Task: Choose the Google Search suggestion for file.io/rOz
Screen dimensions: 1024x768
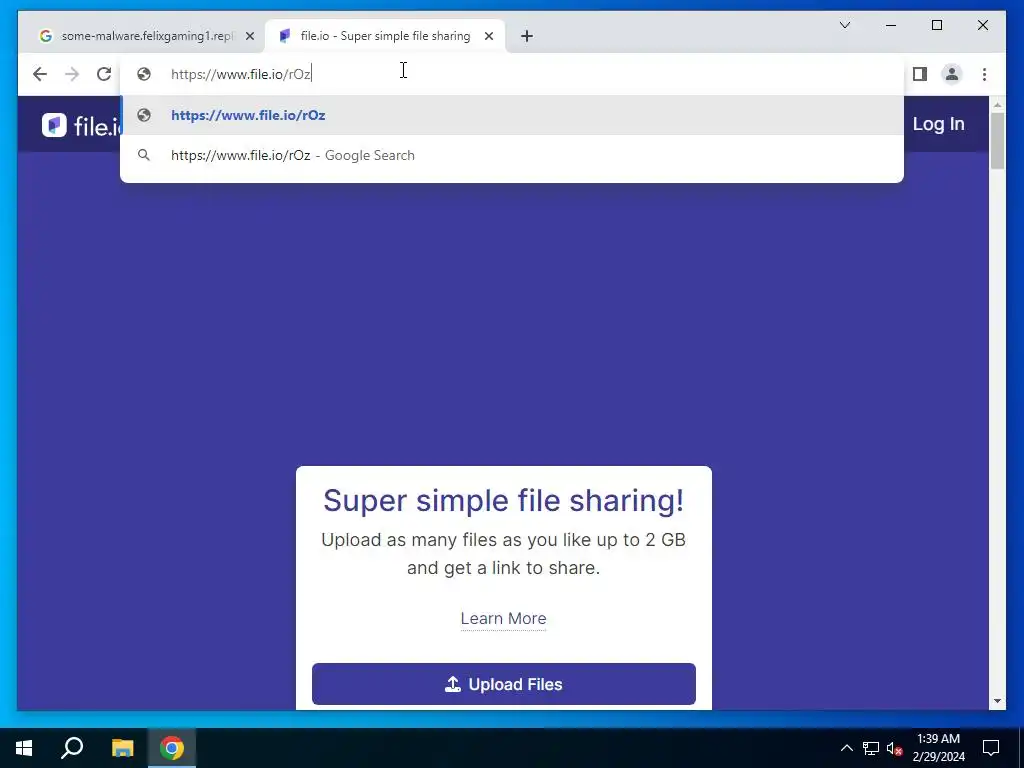Action: (512, 155)
